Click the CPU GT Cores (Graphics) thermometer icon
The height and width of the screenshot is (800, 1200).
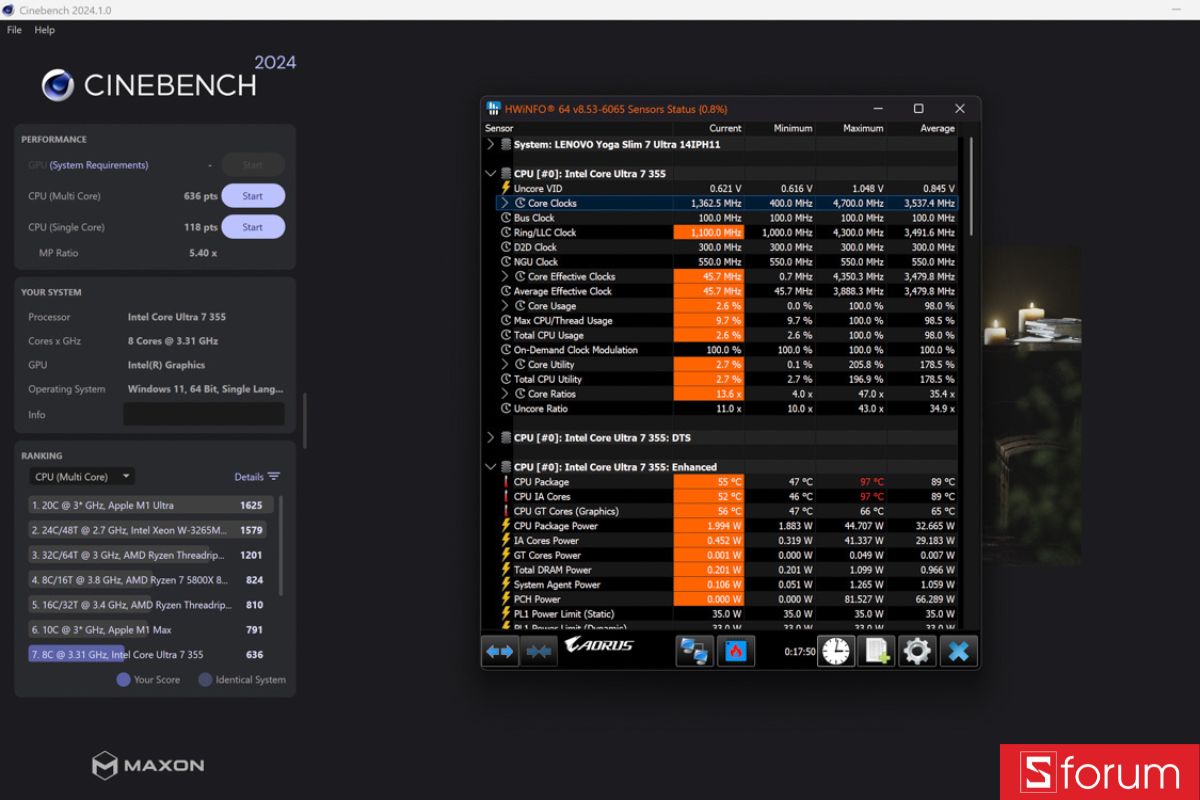[506, 511]
